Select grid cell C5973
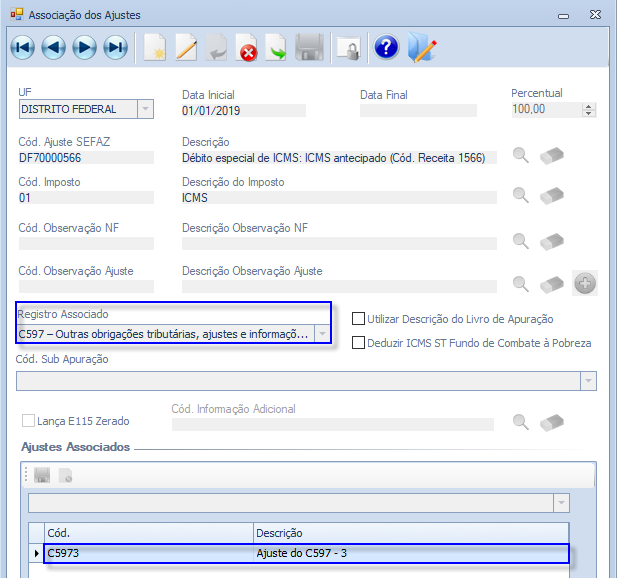 (x=149, y=553)
